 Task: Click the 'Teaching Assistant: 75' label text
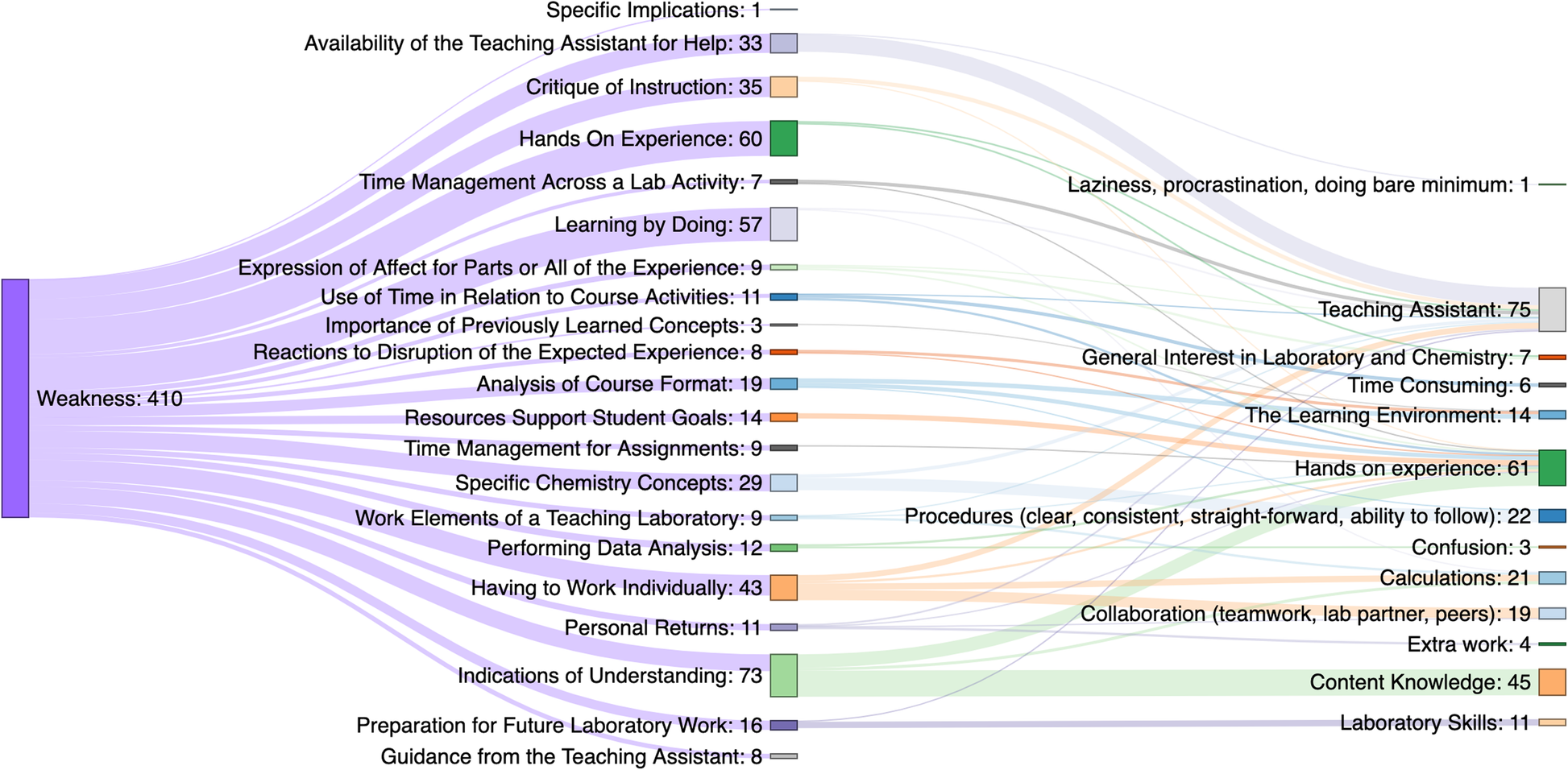point(1424,309)
